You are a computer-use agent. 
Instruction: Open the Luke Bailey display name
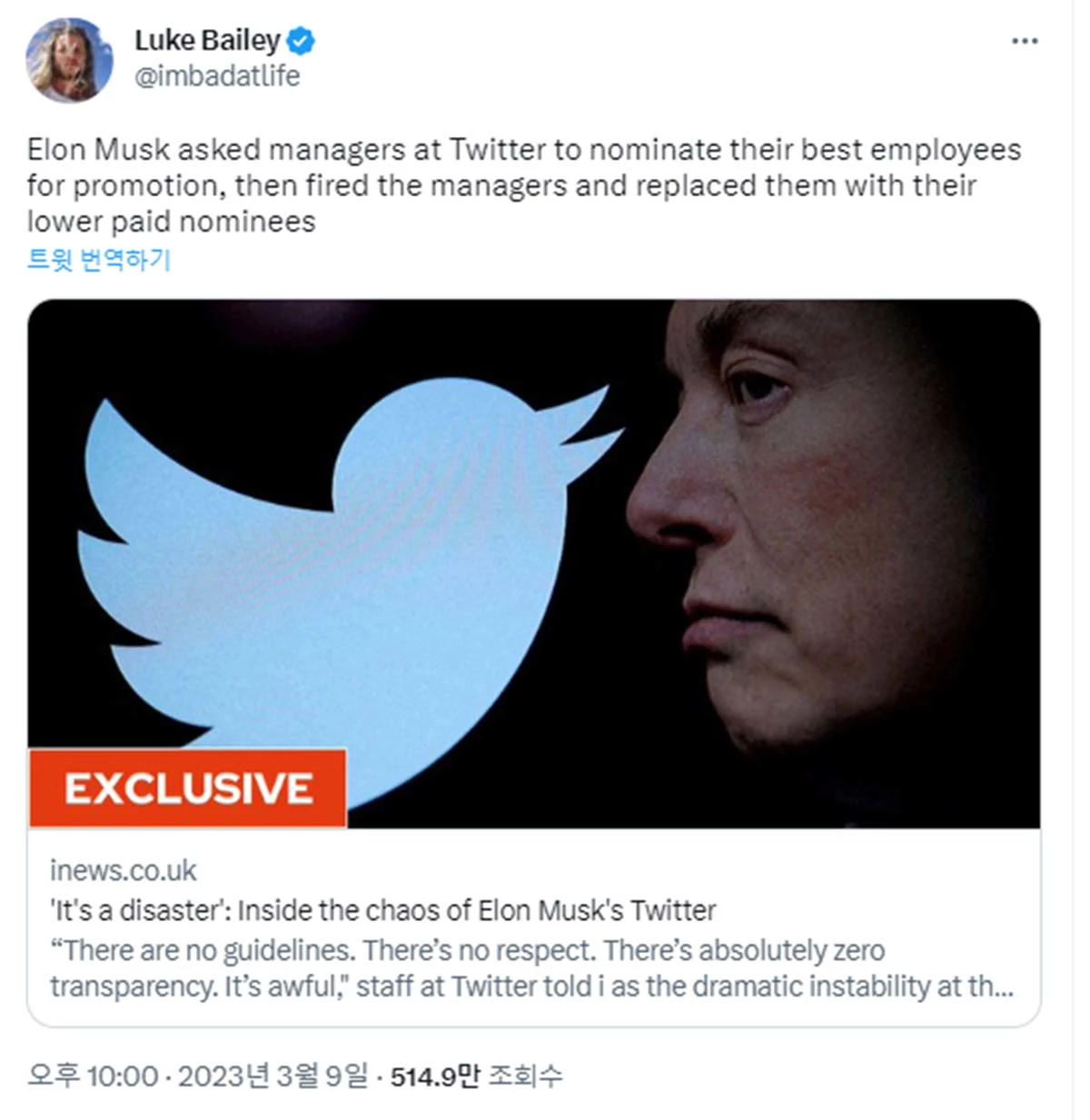(x=207, y=41)
